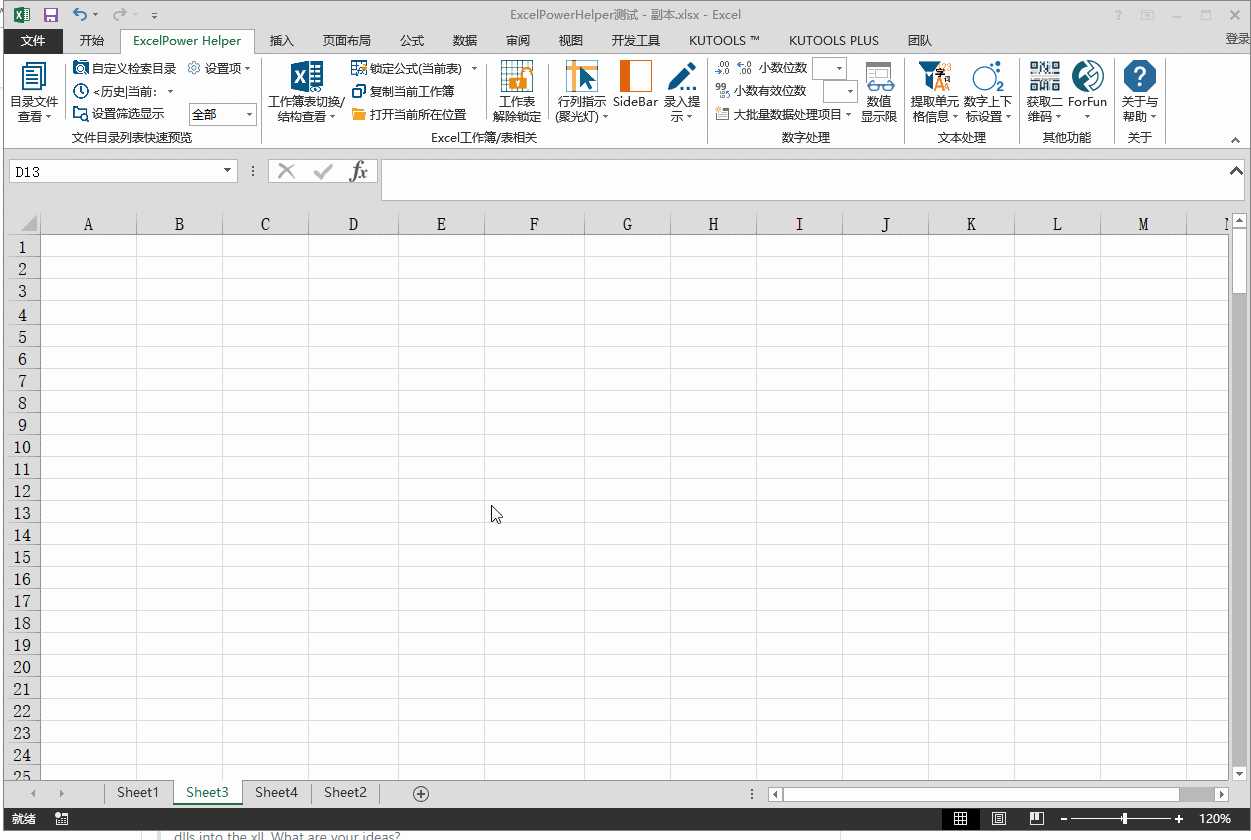Open the KUTOOLS ™ tab
The height and width of the screenshot is (840, 1251).
pos(724,40)
